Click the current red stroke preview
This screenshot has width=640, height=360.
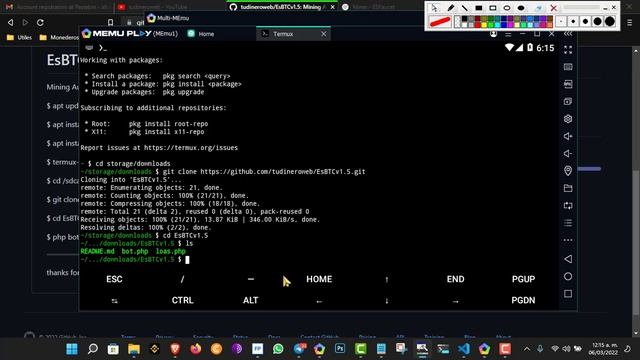[x=440, y=22]
